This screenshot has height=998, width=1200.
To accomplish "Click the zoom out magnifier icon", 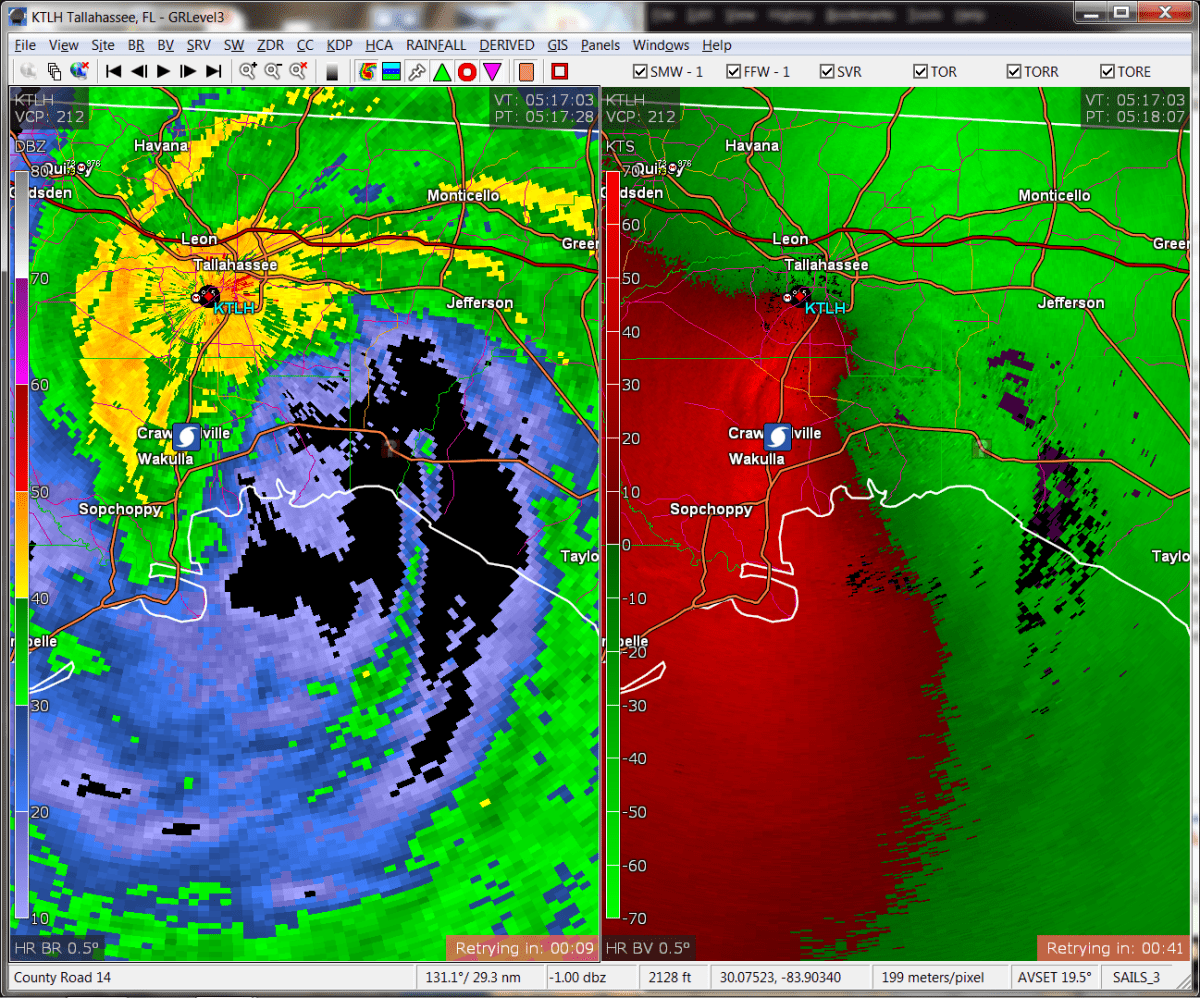I will 272,71.
